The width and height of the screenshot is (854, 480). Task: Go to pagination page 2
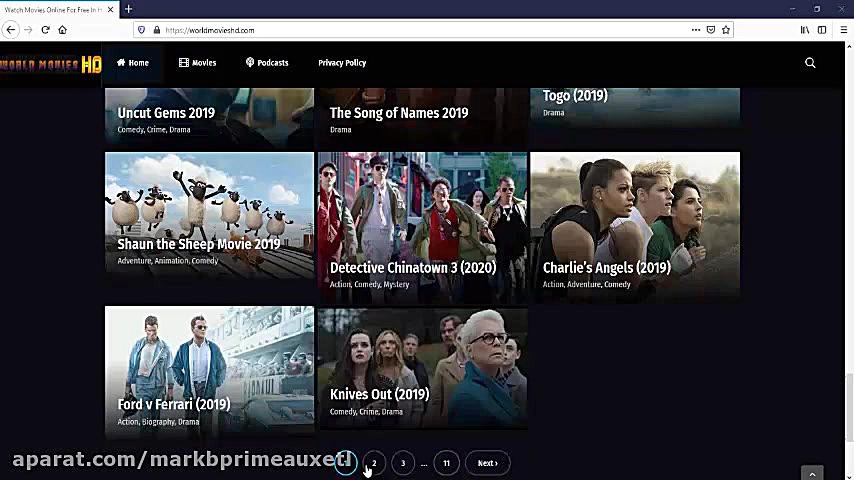click(374, 463)
